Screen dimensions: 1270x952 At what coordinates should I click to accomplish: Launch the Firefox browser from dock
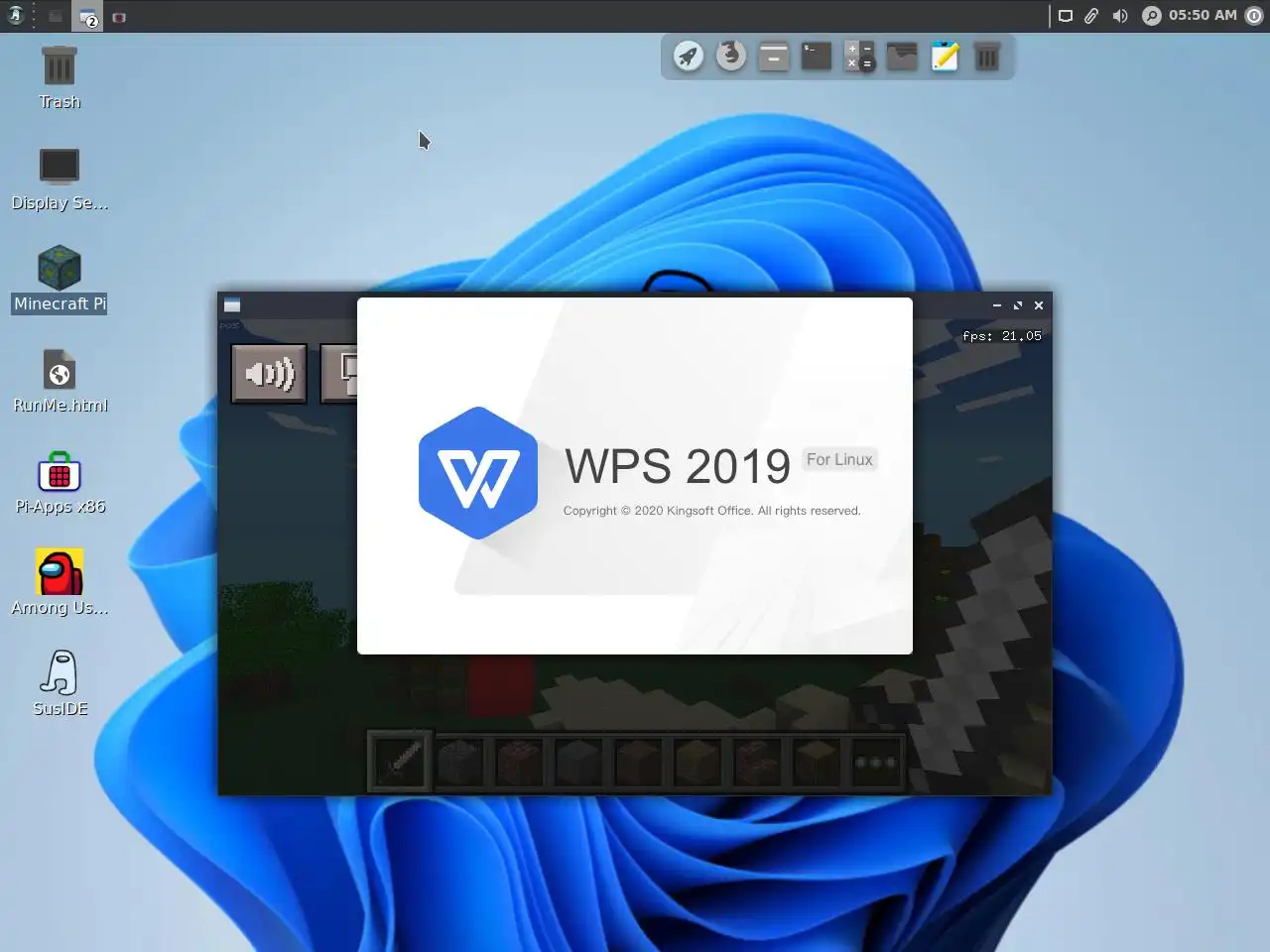(731, 56)
